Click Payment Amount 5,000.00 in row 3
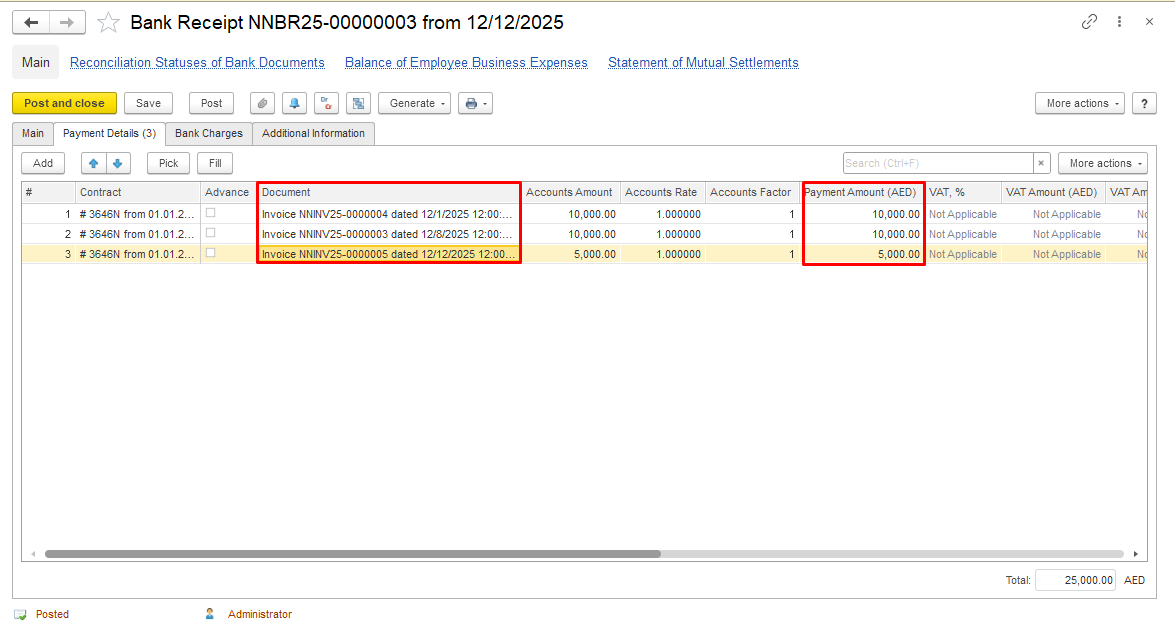1175x634 pixels. point(863,255)
